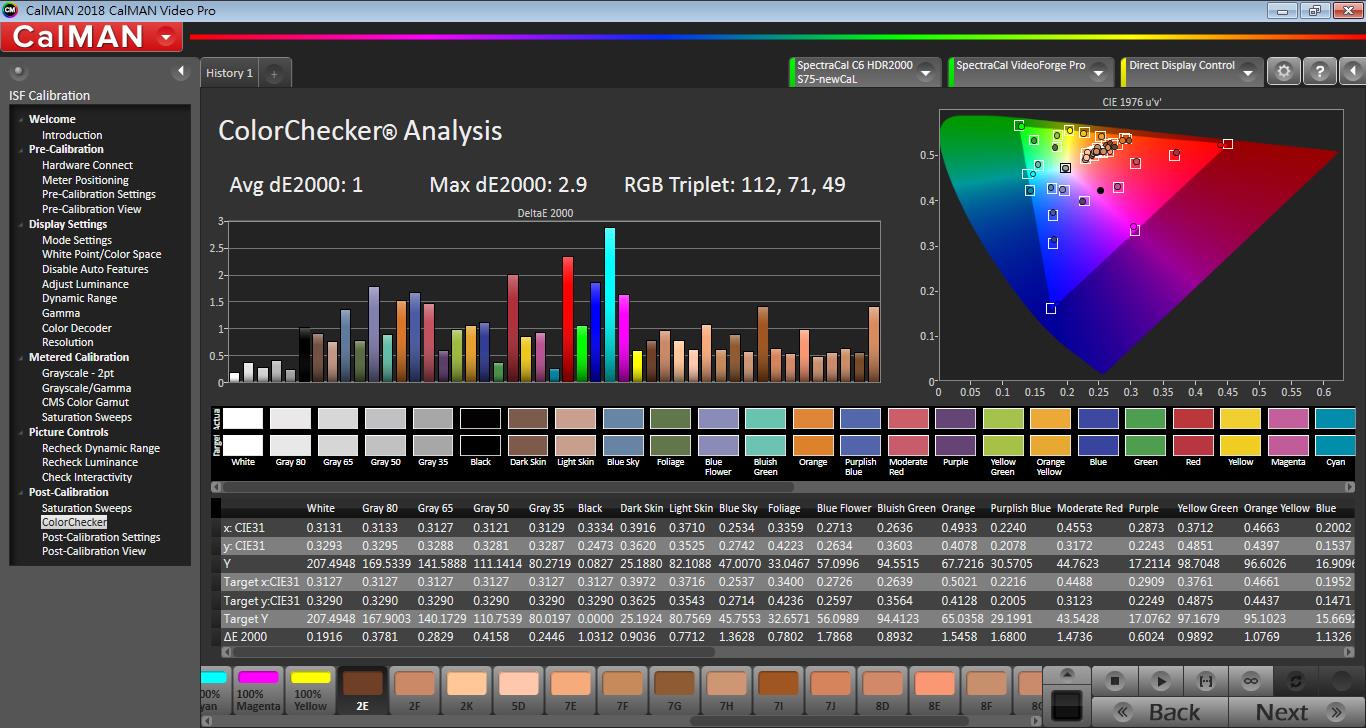
Task: Collapse the Metered Calibration tree section
Action: click(x=19, y=358)
